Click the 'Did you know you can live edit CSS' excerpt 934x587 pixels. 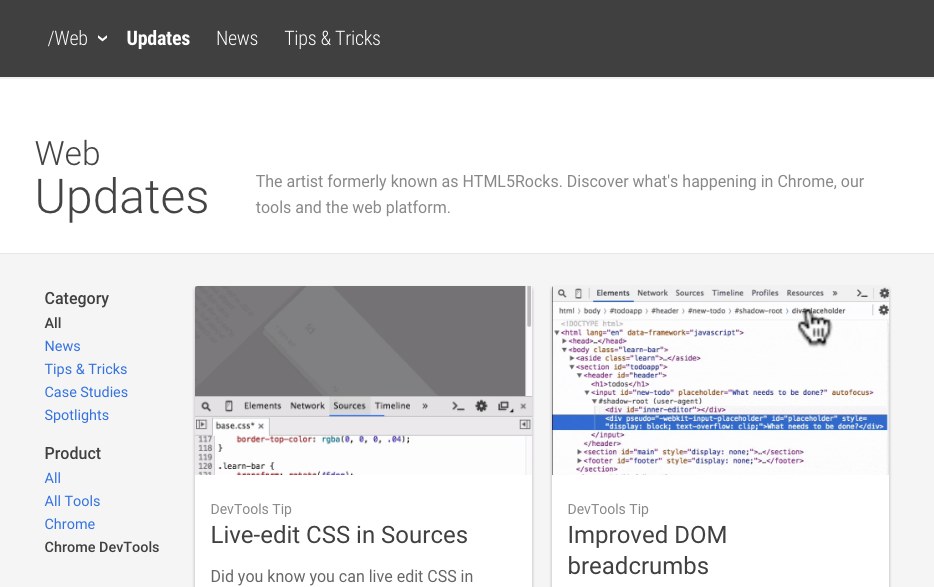click(x=342, y=576)
